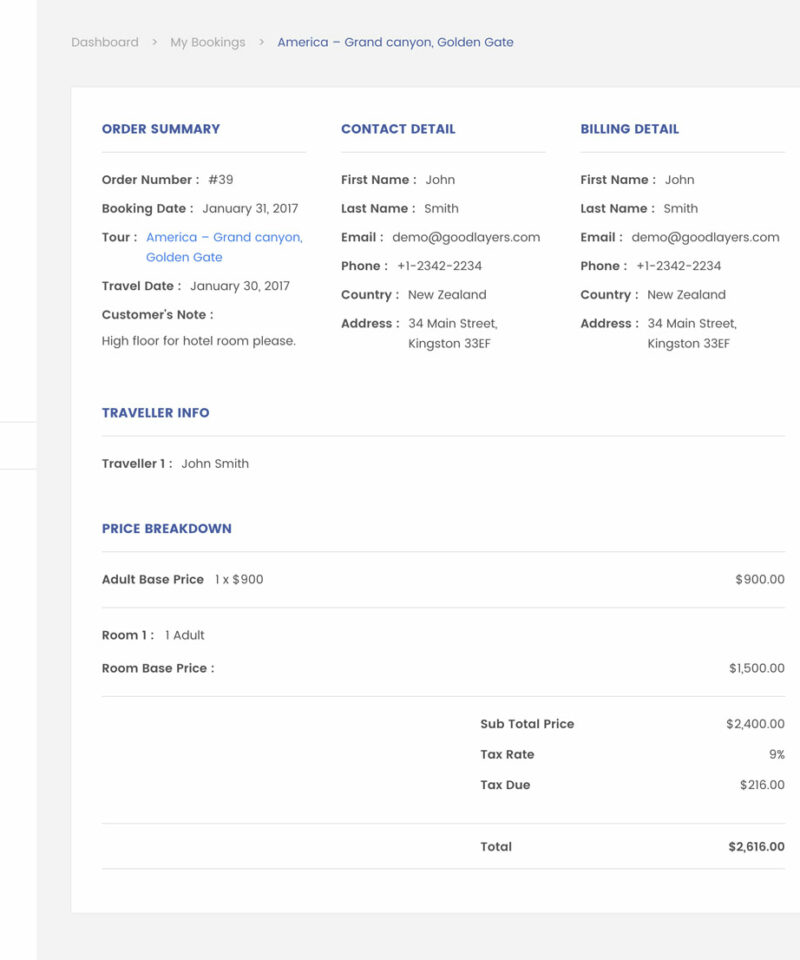The width and height of the screenshot is (800, 960).
Task: Go to Dashboard in the breadcrumb
Action: click(105, 42)
